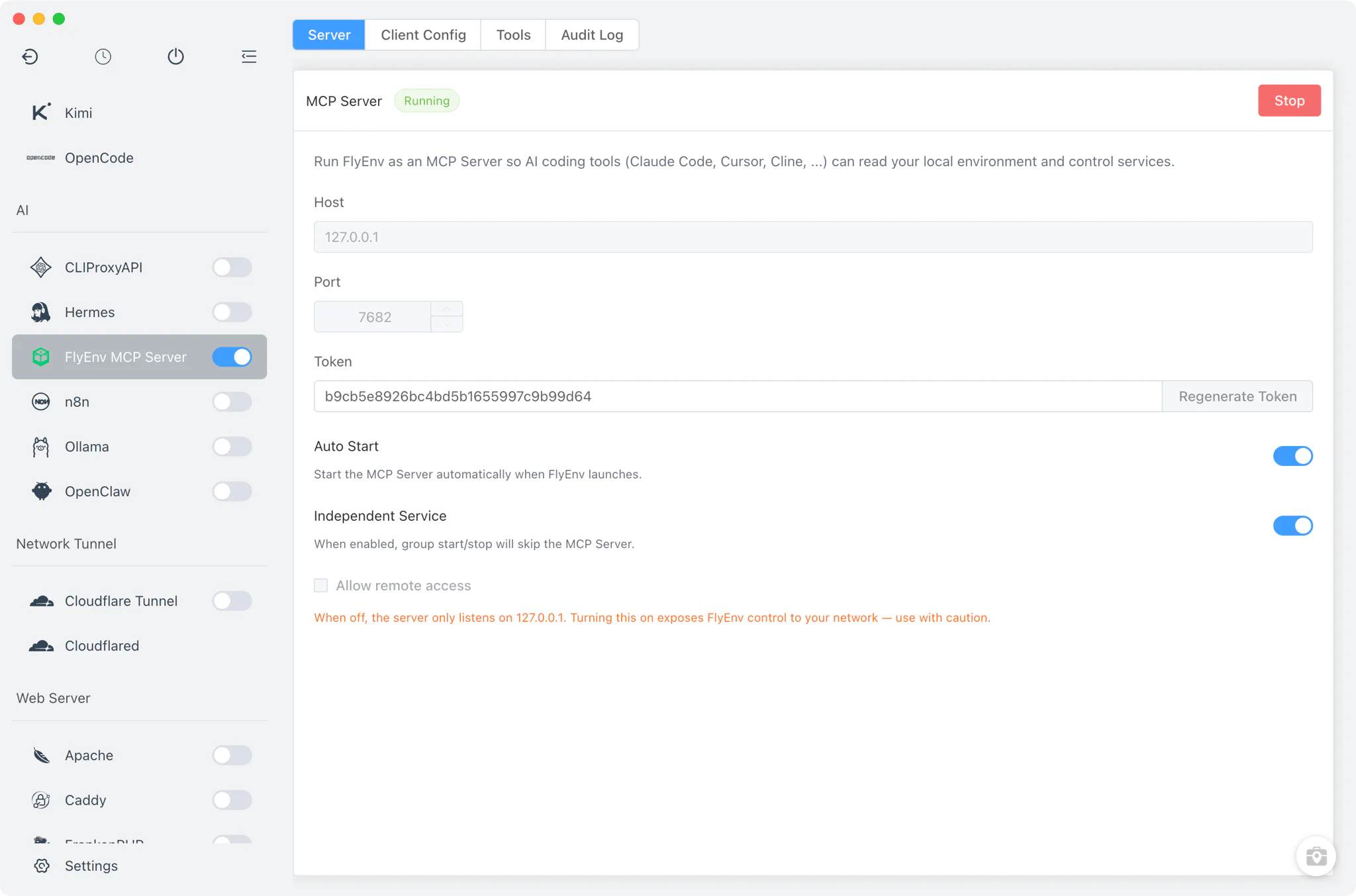Image resolution: width=1356 pixels, height=896 pixels.
Task: Click the Hermes icon
Action: 41,312
